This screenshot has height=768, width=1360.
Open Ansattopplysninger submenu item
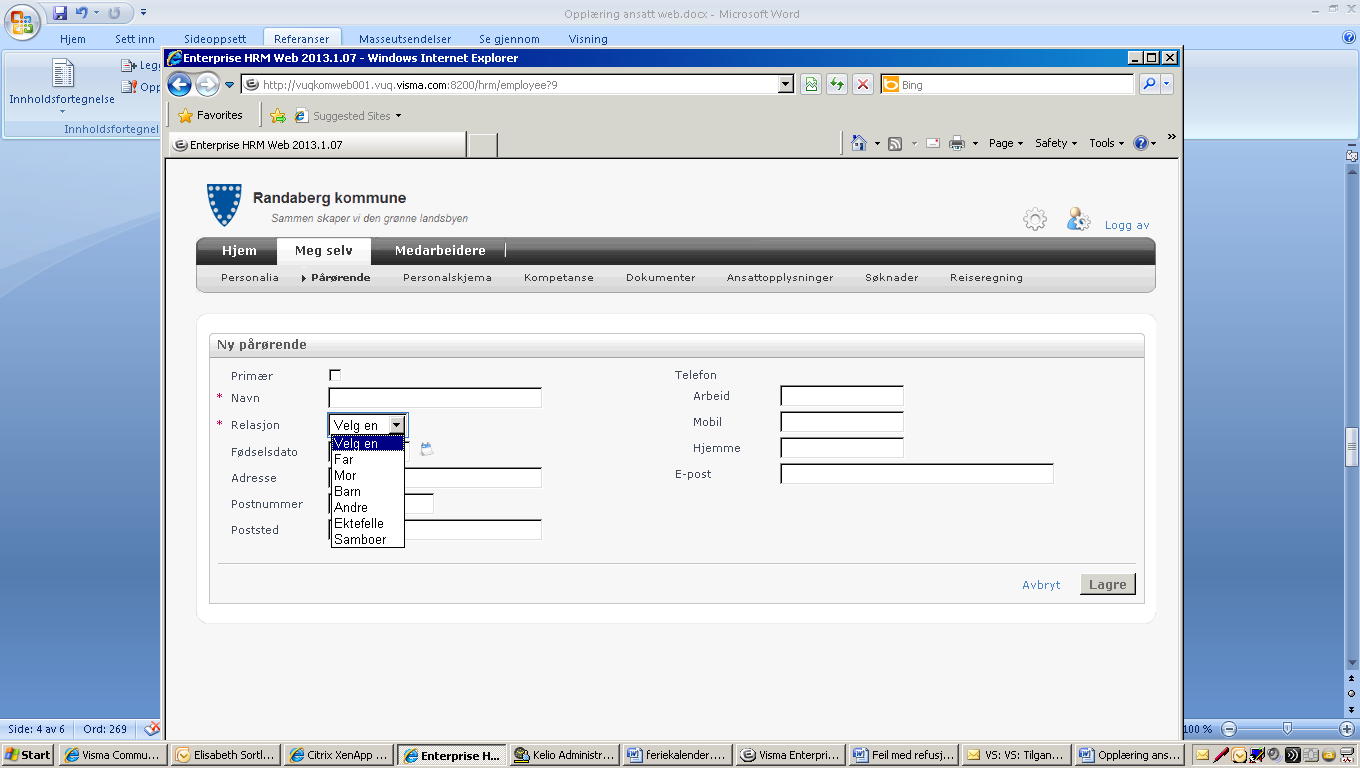pos(780,278)
